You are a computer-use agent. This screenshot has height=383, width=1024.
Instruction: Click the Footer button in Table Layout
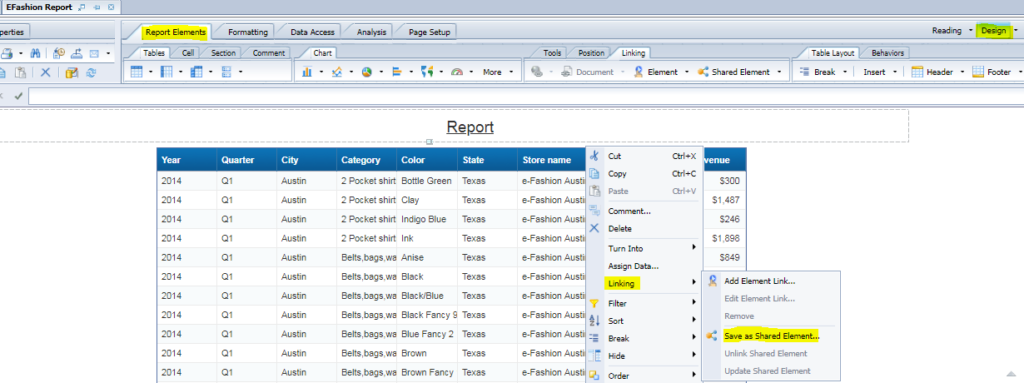[x=991, y=72]
